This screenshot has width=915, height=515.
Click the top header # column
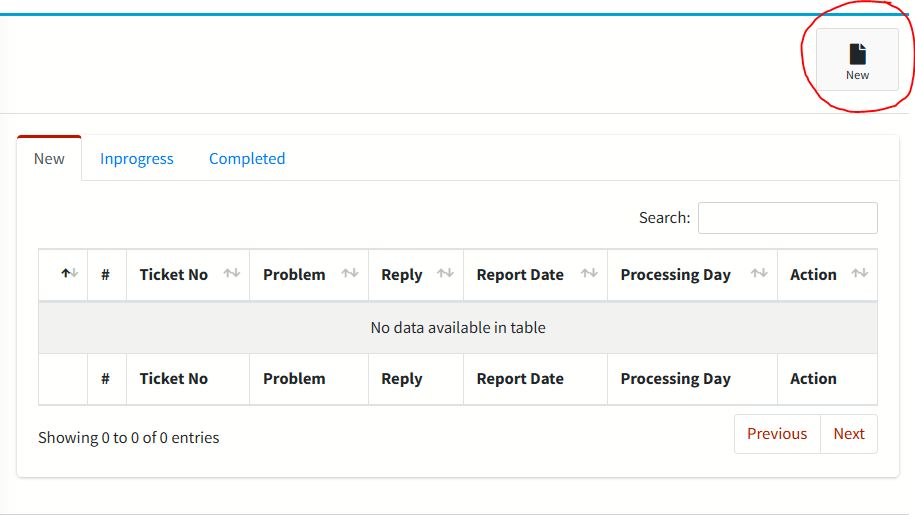click(x=106, y=275)
